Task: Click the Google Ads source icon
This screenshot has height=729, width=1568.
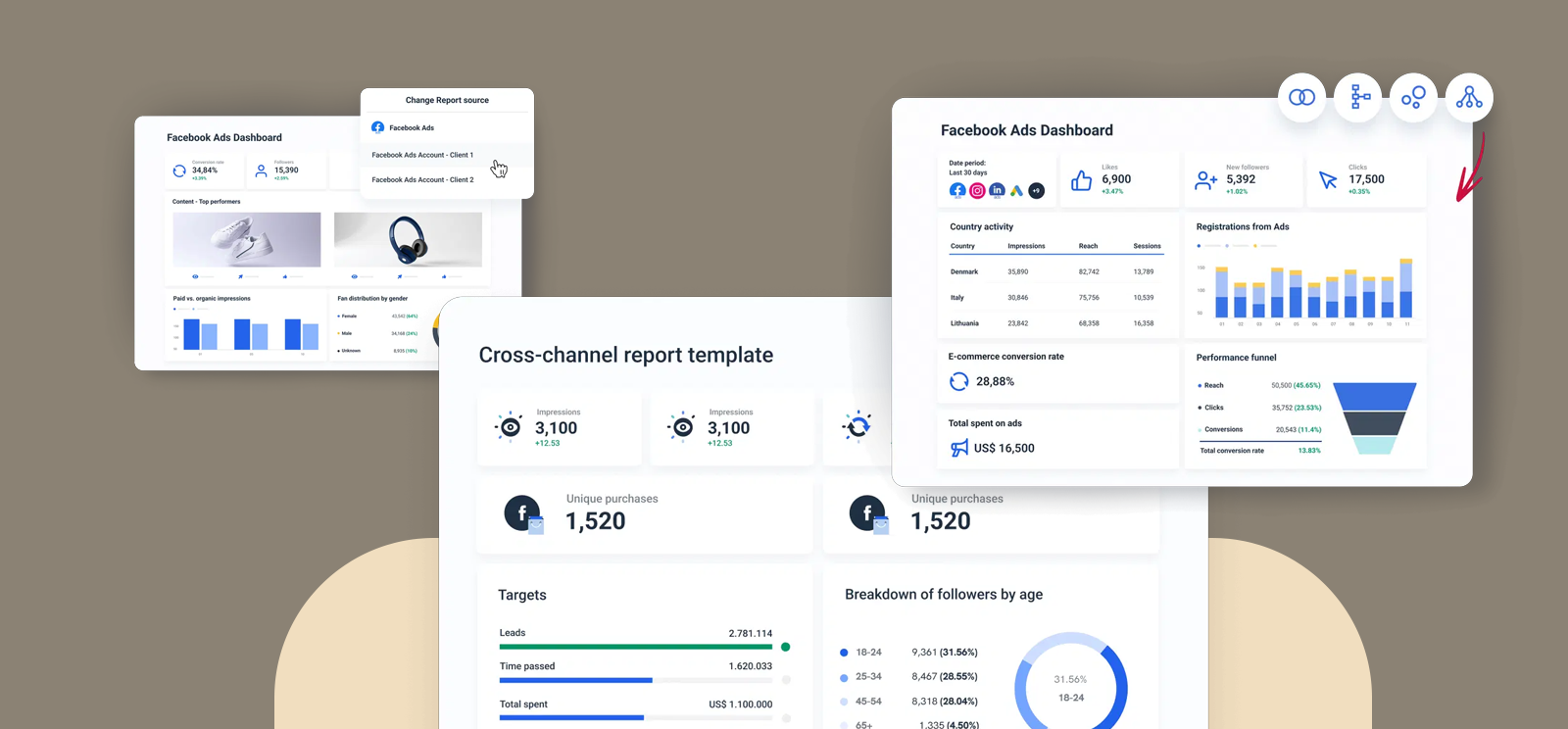Action: 1017,191
